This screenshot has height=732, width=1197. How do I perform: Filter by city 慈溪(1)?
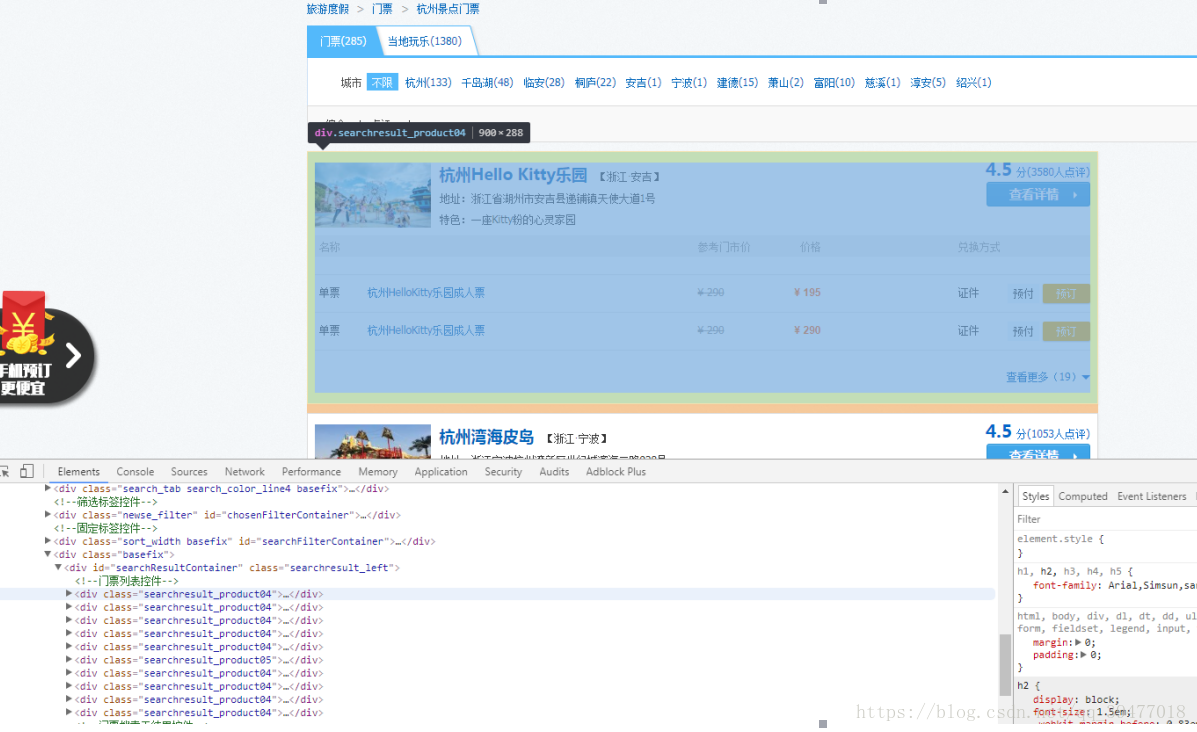[882, 82]
